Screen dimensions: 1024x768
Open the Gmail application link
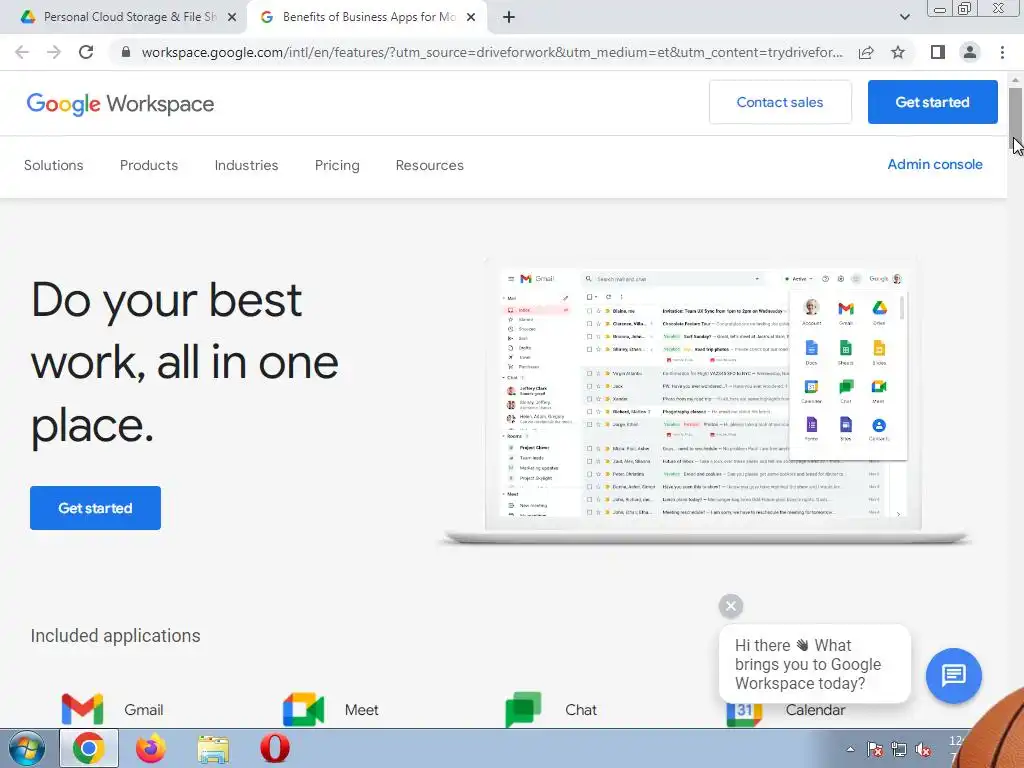(144, 710)
